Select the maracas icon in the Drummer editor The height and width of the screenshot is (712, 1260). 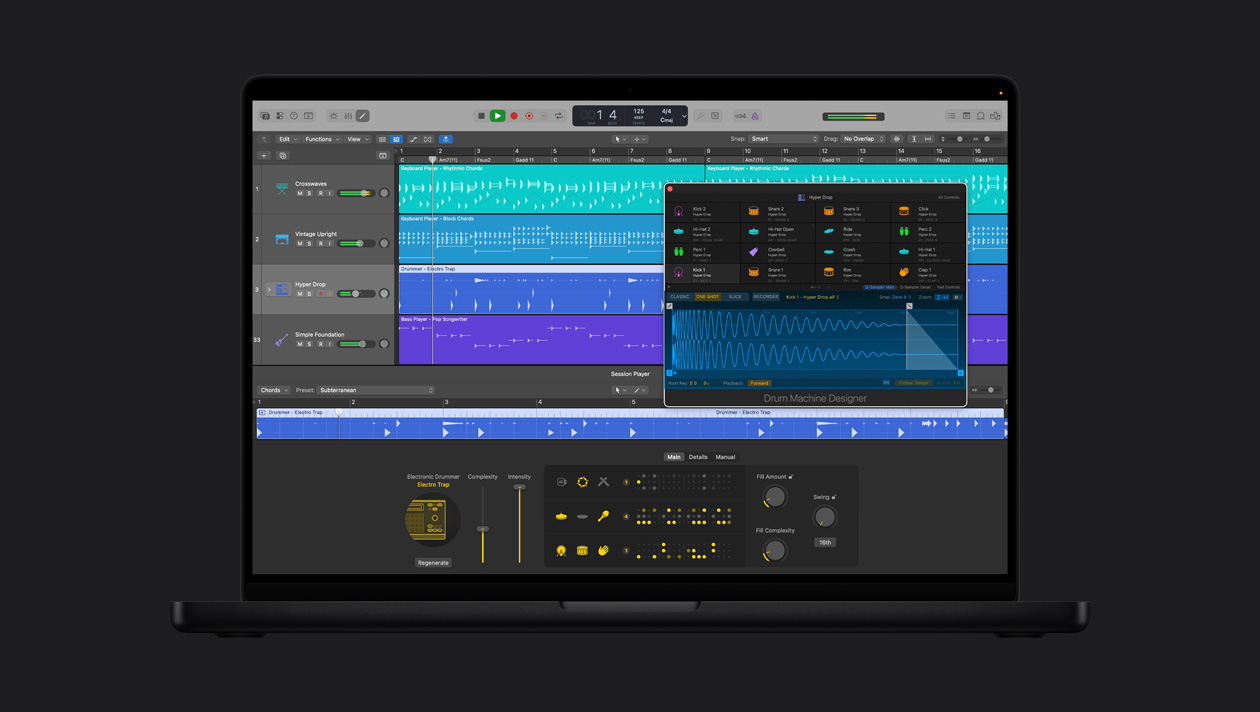pyautogui.click(x=603, y=515)
